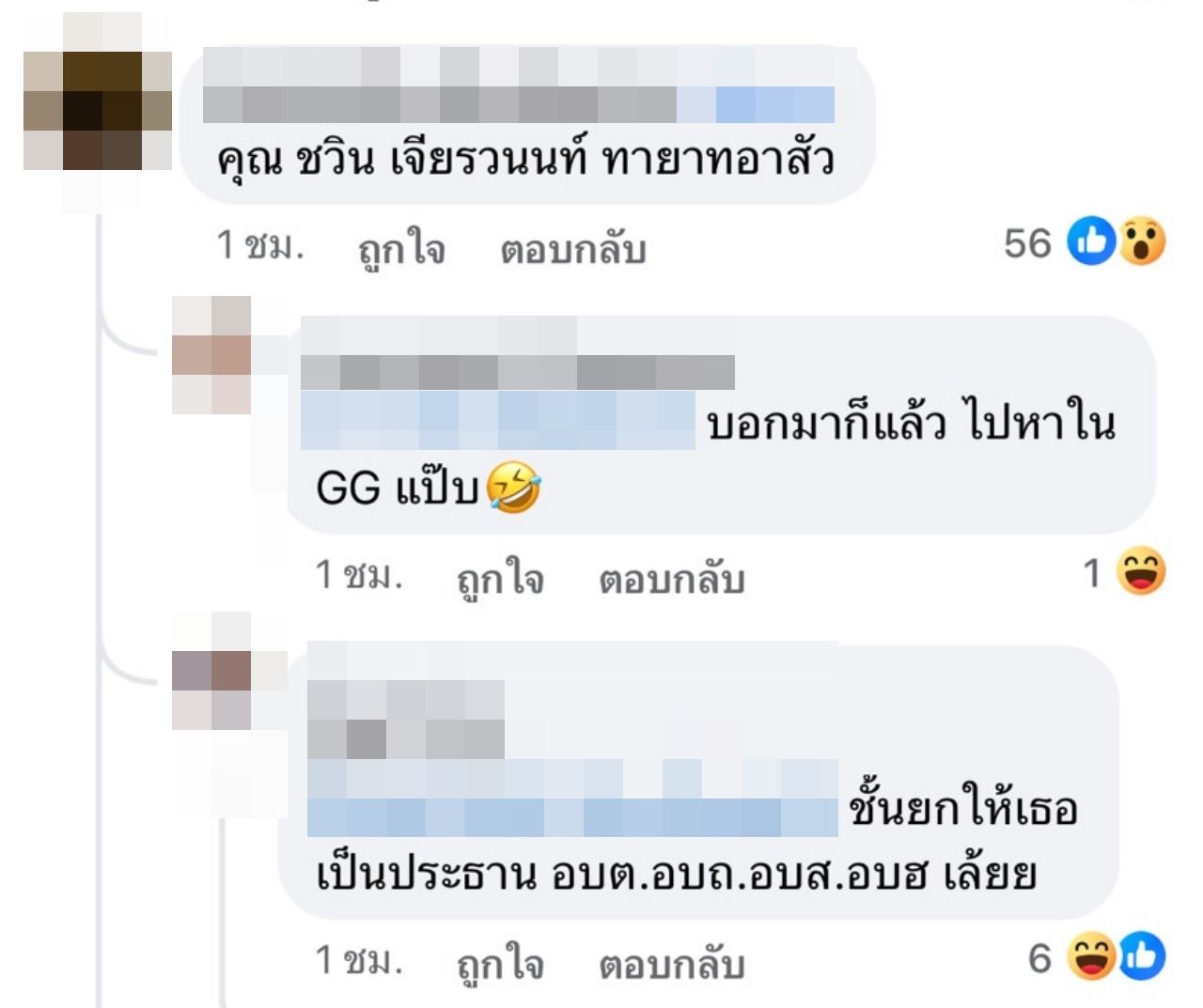Click the haha reaction beside count 6
This screenshot has height=1008, width=1203.
[1092, 956]
